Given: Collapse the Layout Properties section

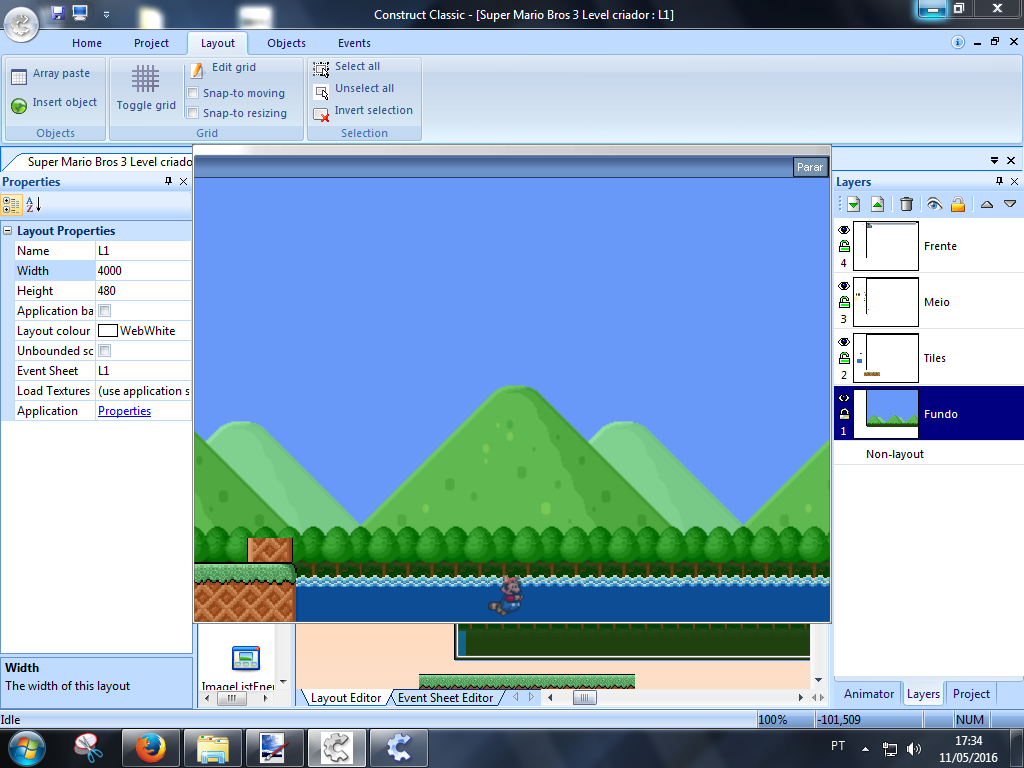Looking at the screenshot, I should pyautogui.click(x=8, y=231).
